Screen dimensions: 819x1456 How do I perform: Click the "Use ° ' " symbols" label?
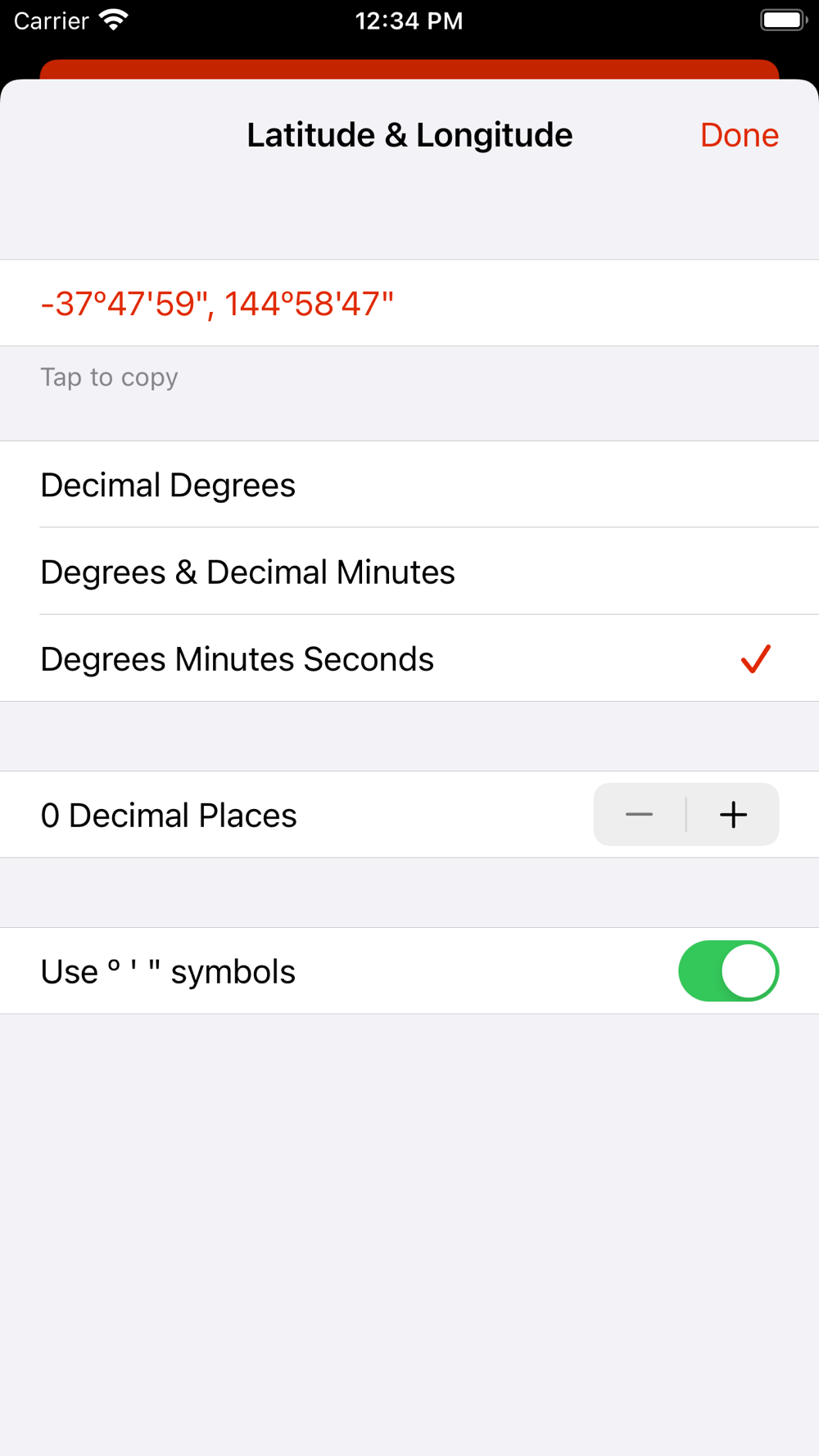coord(168,972)
